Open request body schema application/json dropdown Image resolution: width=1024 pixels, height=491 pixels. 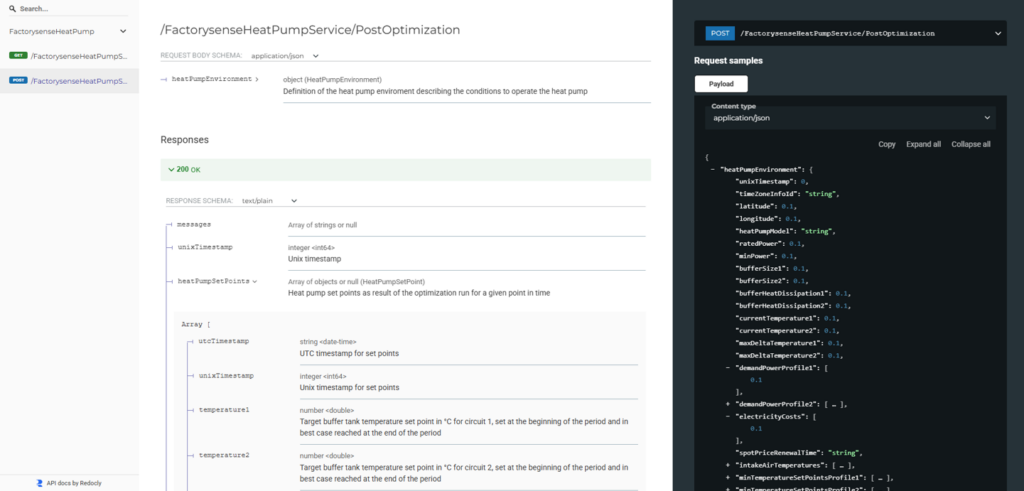click(x=285, y=56)
